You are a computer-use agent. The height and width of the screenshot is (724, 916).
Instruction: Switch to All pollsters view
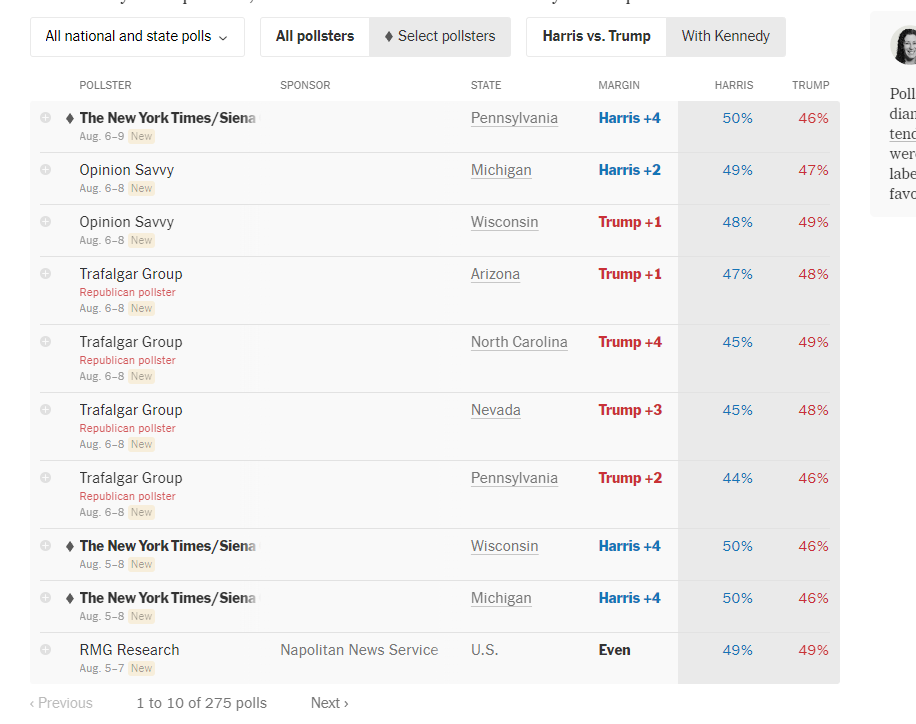pyautogui.click(x=315, y=37)
